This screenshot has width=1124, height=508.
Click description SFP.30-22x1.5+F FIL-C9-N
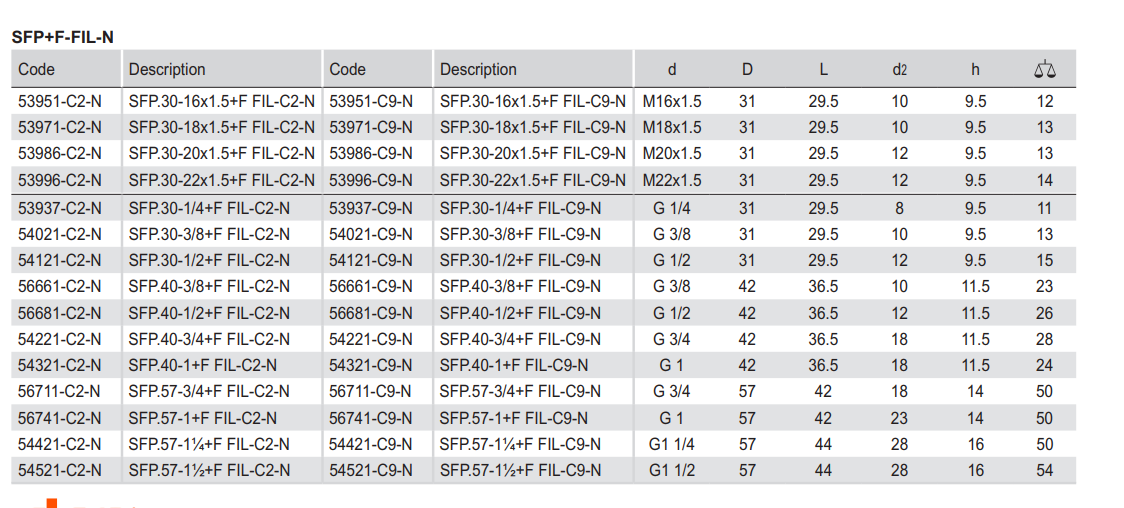coord(532,180)
